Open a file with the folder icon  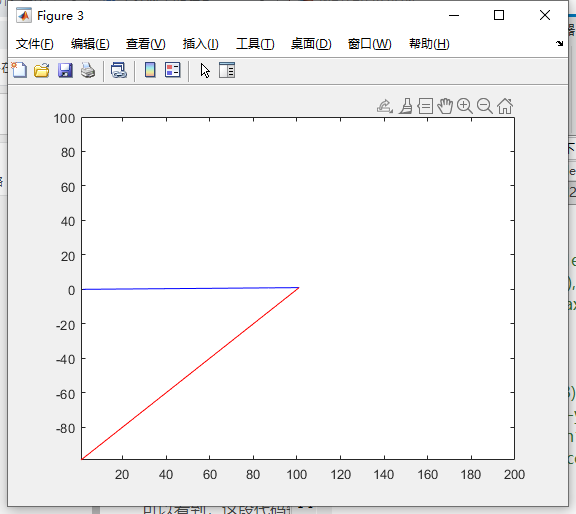click(42, 70)
